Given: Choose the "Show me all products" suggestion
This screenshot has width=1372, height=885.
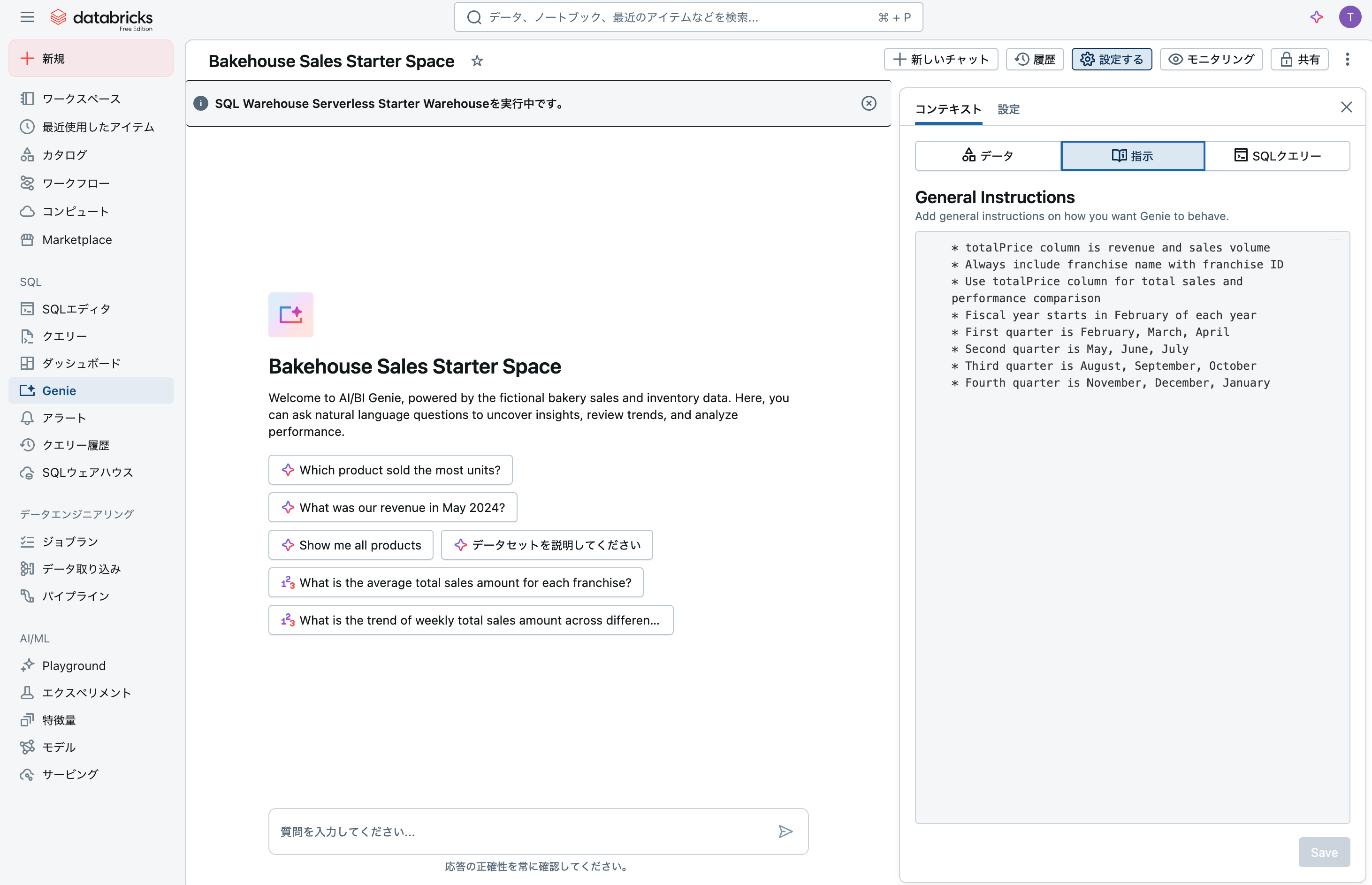Looking at the screenshot, I should pos(351,545).
